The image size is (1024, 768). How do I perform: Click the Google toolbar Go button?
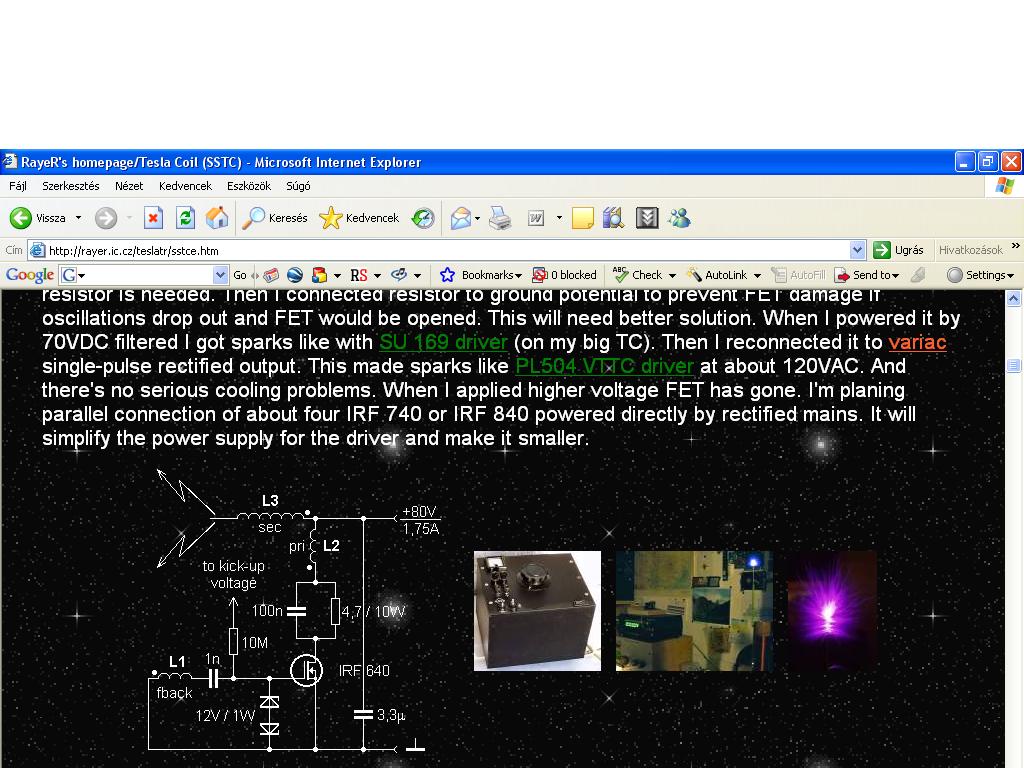[240, 275]
